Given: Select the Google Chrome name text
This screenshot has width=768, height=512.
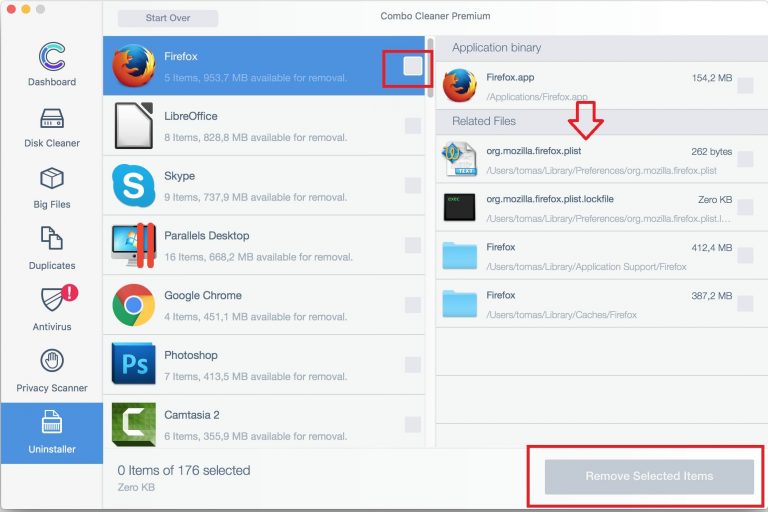Looking at the screenshot, I should 203,295.
